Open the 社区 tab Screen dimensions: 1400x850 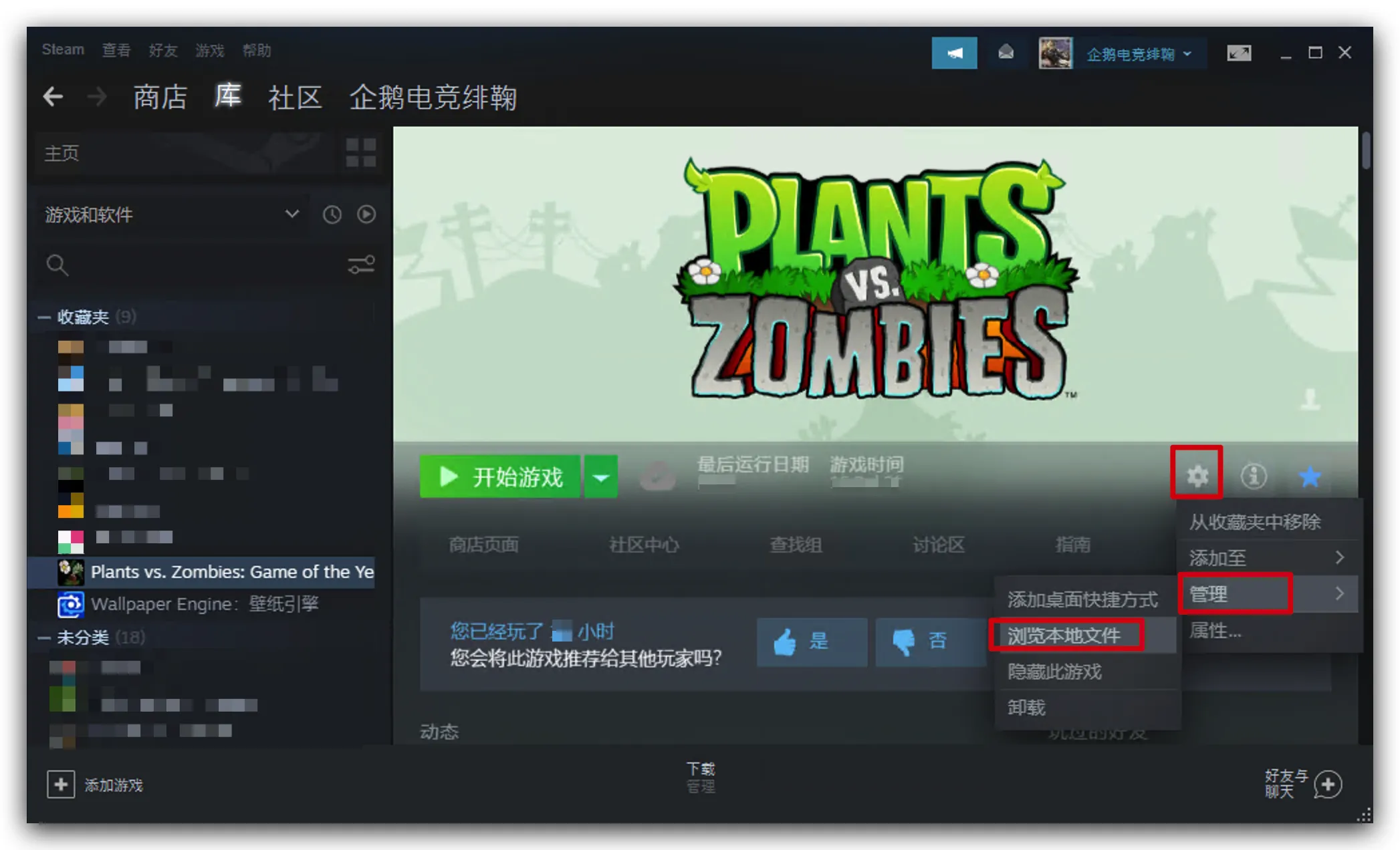tap(295, 98)
